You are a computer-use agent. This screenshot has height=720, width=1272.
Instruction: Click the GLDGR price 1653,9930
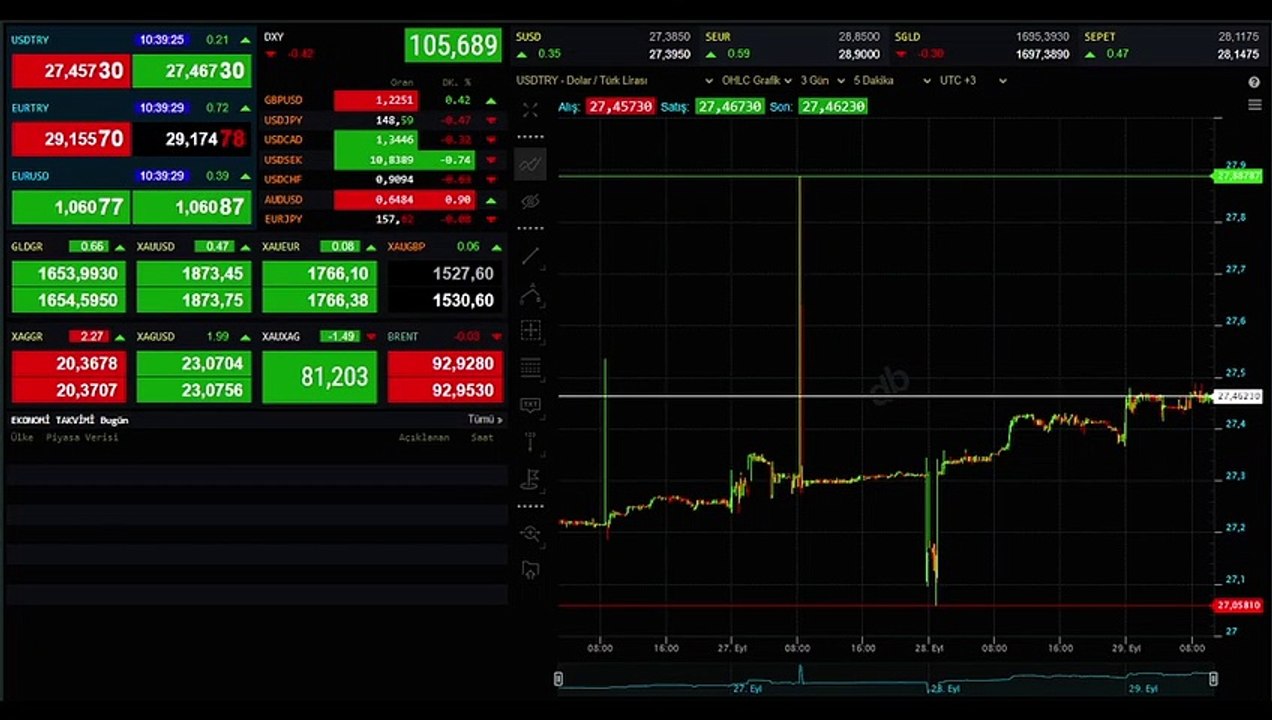click(69, 273)
